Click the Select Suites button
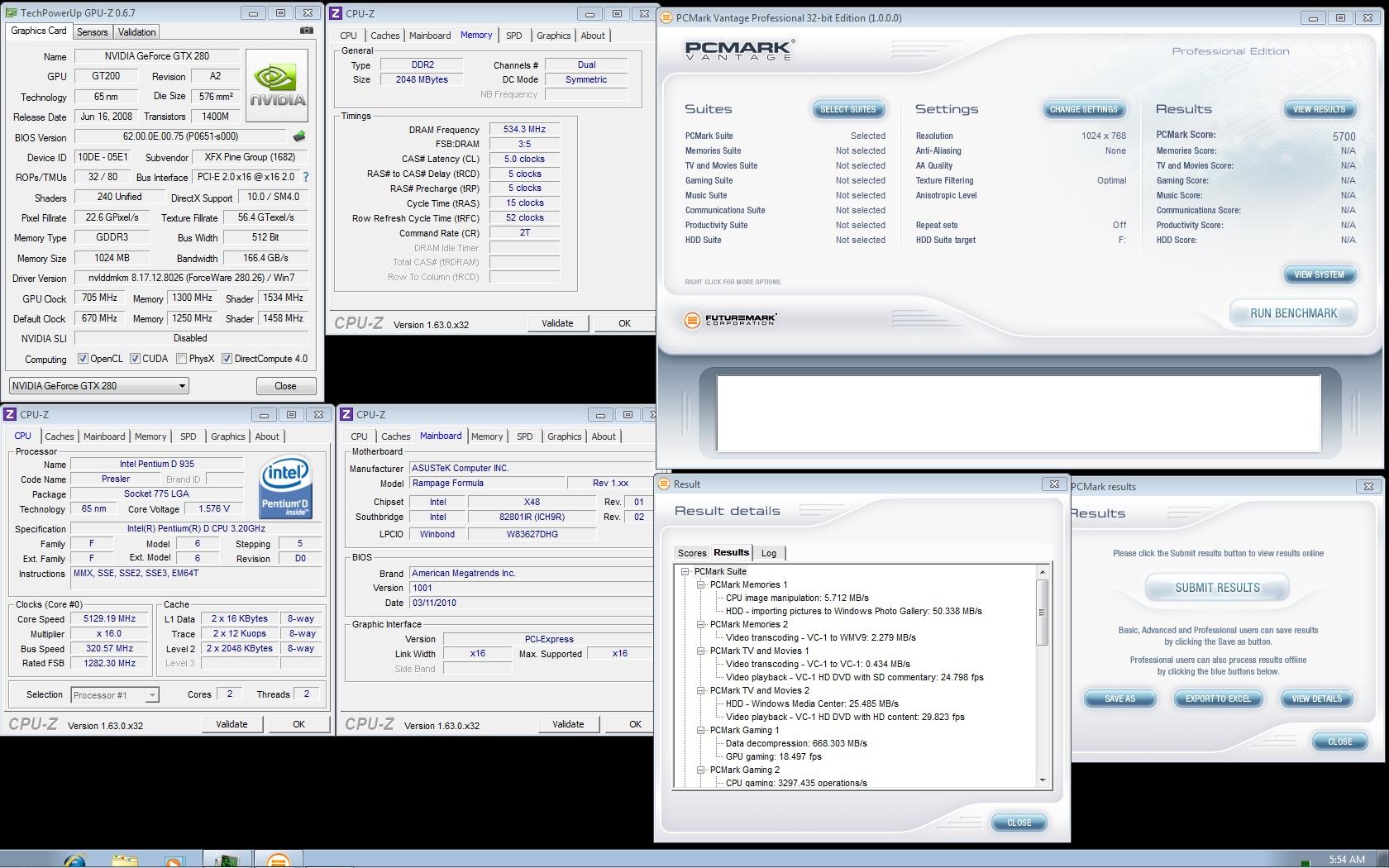 click(847, 109)
